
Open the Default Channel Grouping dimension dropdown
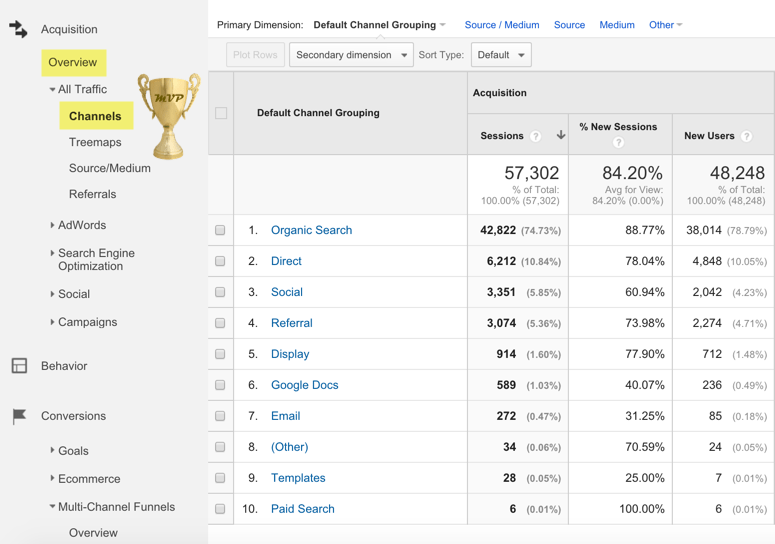click(x=380, y=25)
